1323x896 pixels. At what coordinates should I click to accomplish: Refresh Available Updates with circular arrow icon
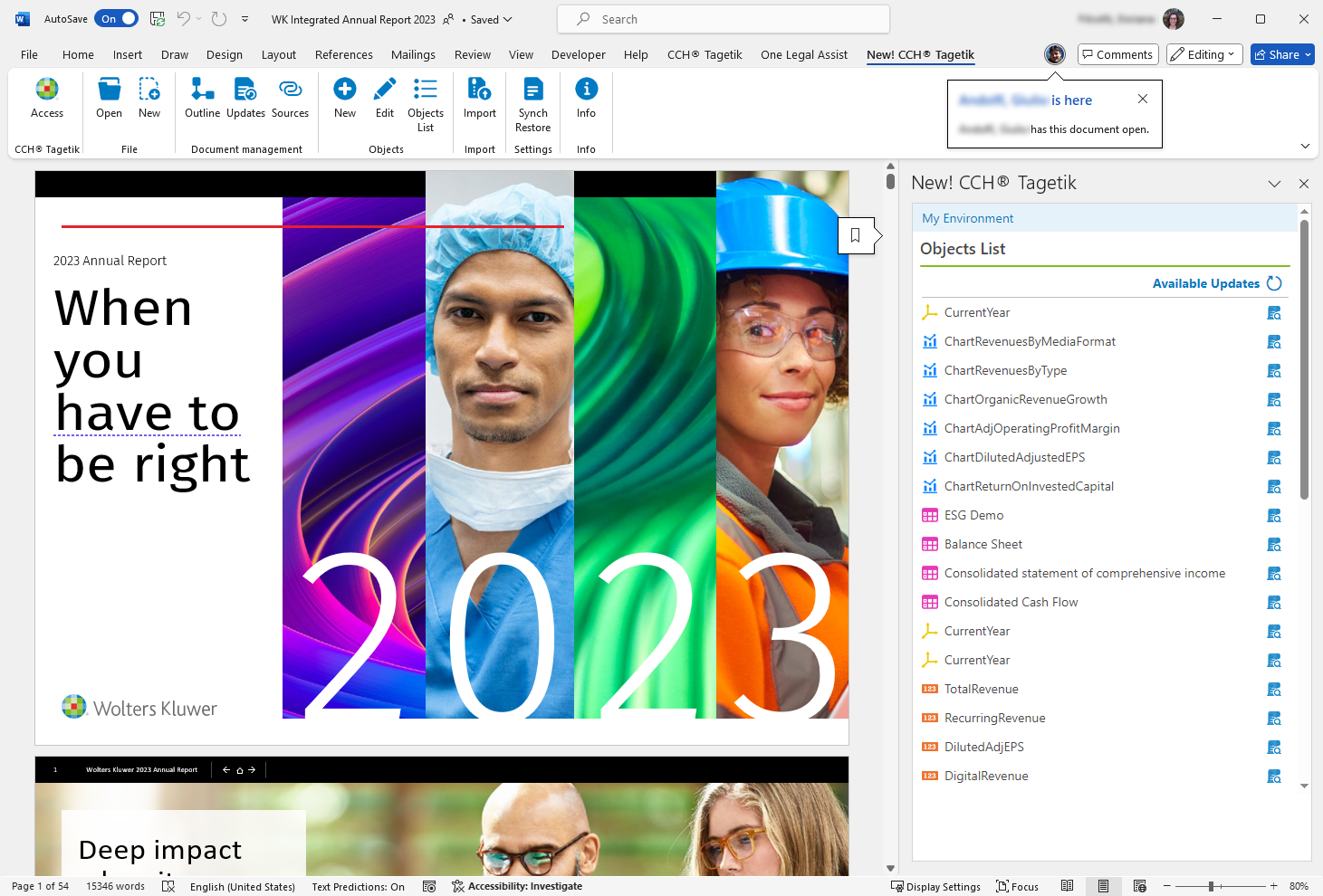click(1274, 283)
